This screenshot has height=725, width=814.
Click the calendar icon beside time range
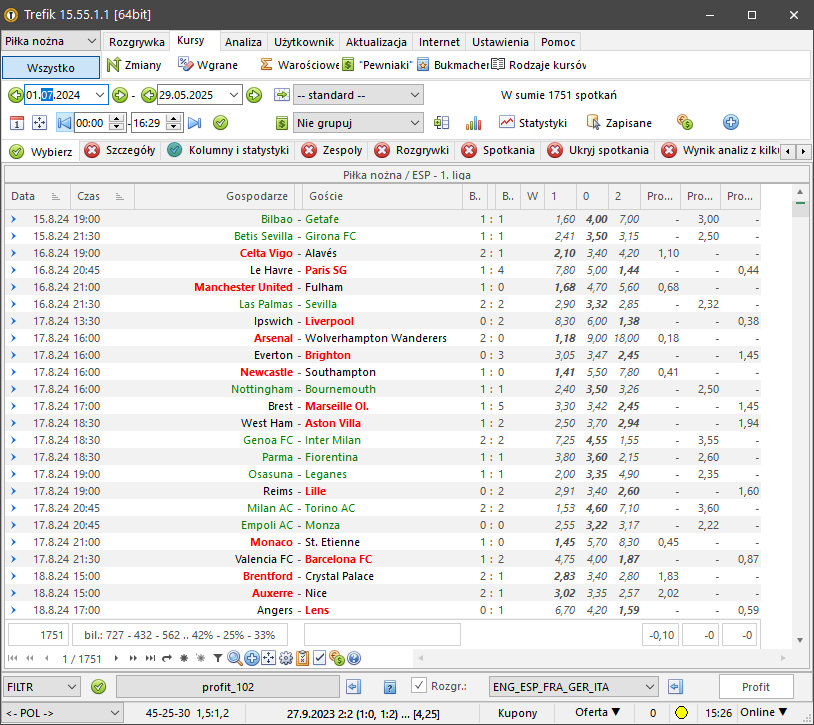click(17, 123)
